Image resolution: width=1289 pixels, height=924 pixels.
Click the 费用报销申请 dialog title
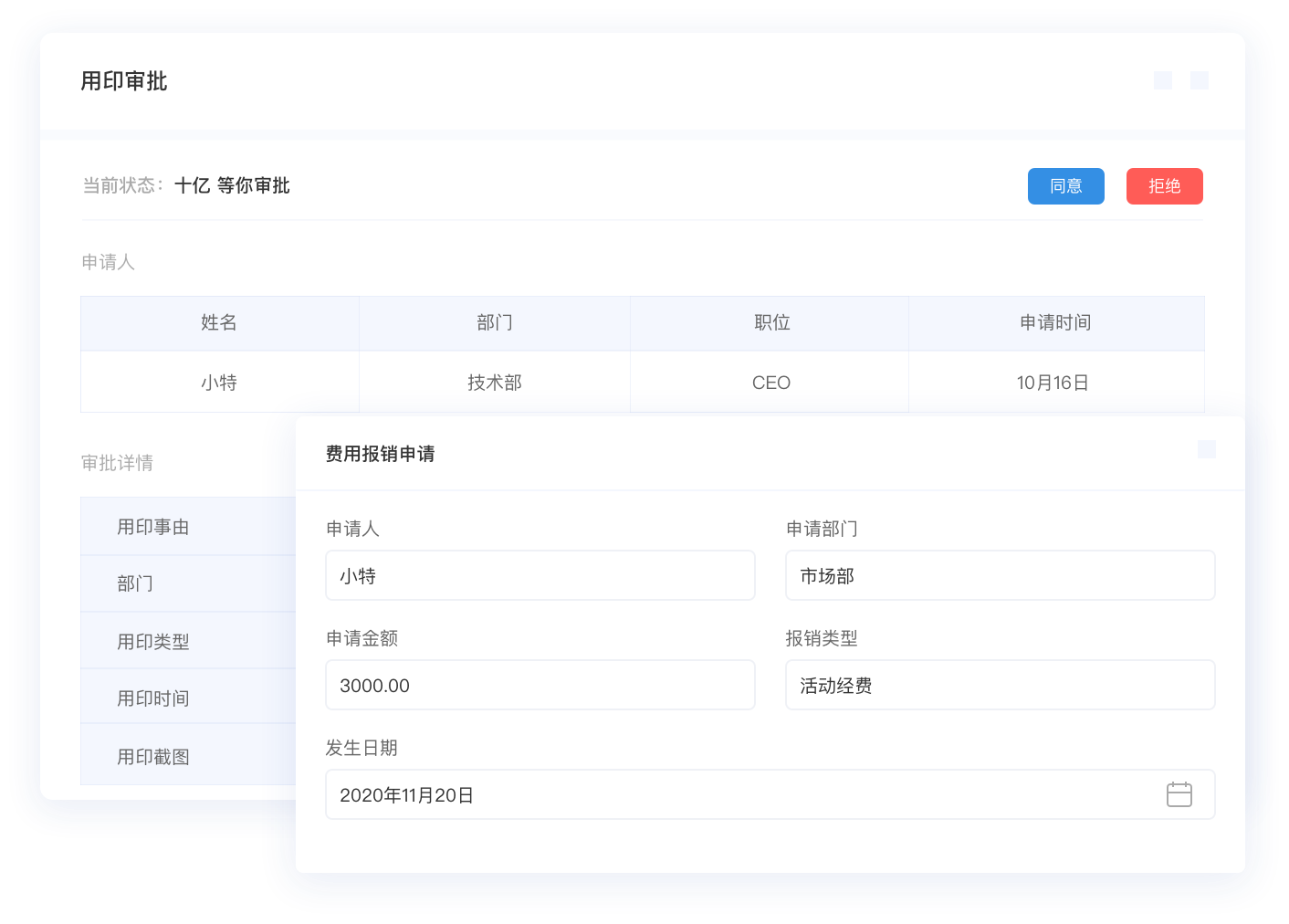381,454
